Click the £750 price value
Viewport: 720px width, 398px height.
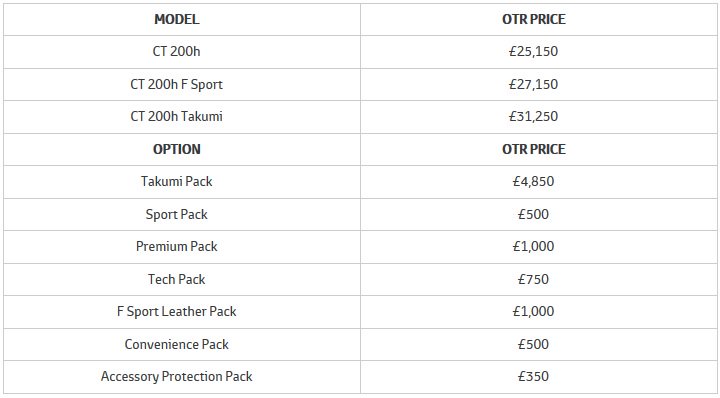point(534,279)
